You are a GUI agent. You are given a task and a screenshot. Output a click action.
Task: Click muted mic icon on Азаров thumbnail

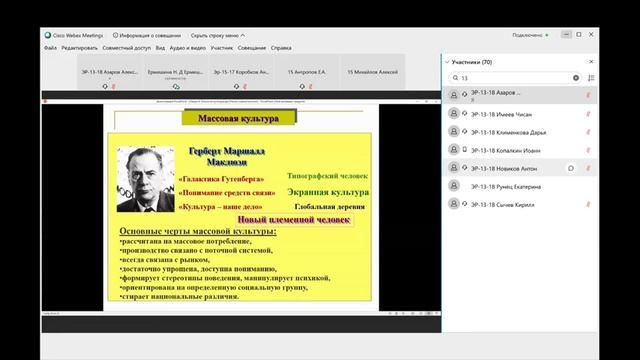(x=114, y=87)
